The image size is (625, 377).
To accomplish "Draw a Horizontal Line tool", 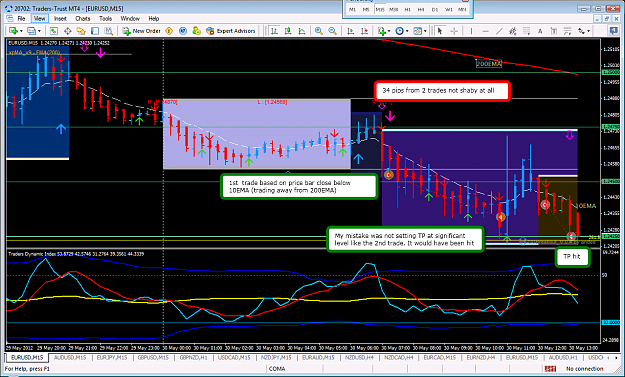I will 485,31.
